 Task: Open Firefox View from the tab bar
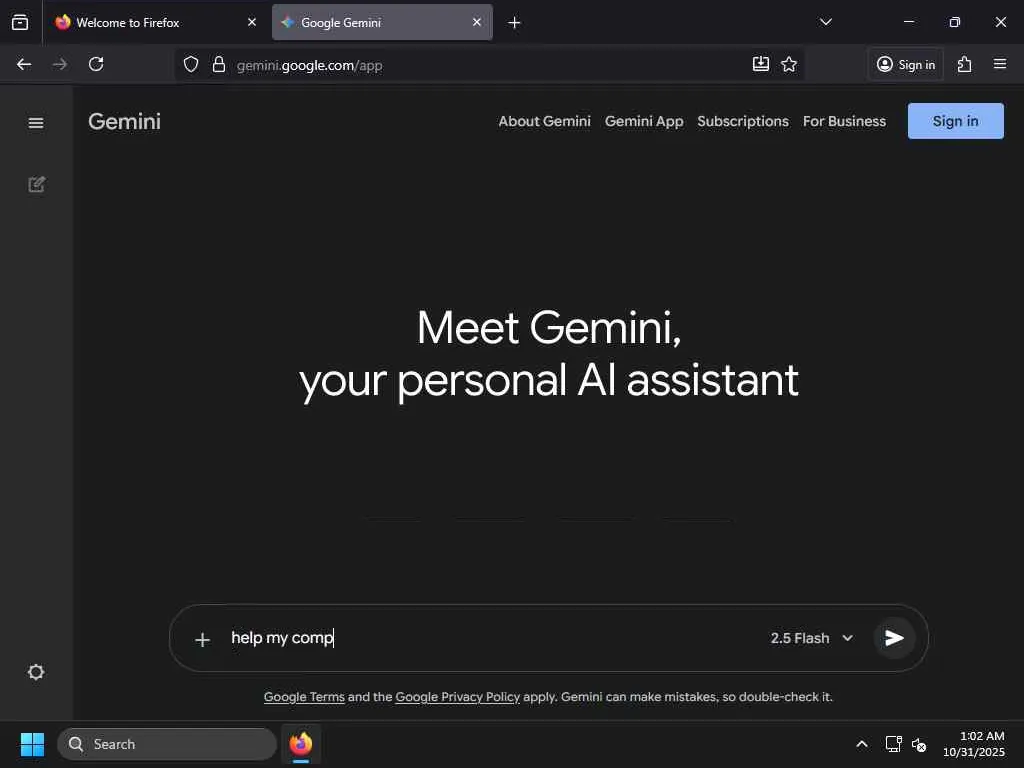20,22
